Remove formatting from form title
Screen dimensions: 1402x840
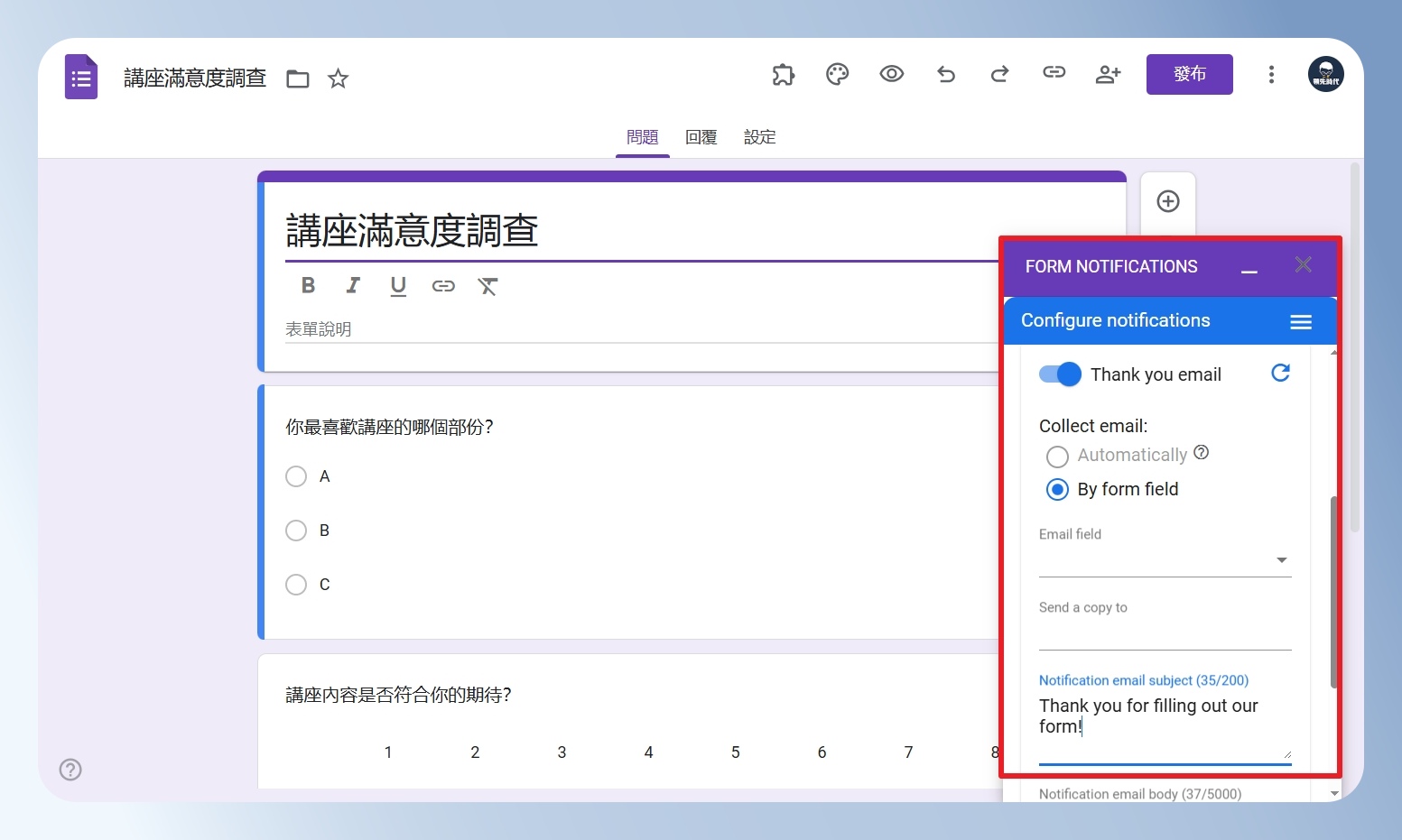(x=487, y=286)
